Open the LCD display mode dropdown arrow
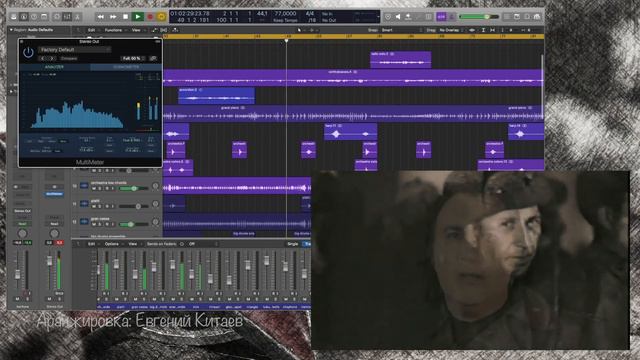This screenshot has height=360, width=640. pos(378,17)
